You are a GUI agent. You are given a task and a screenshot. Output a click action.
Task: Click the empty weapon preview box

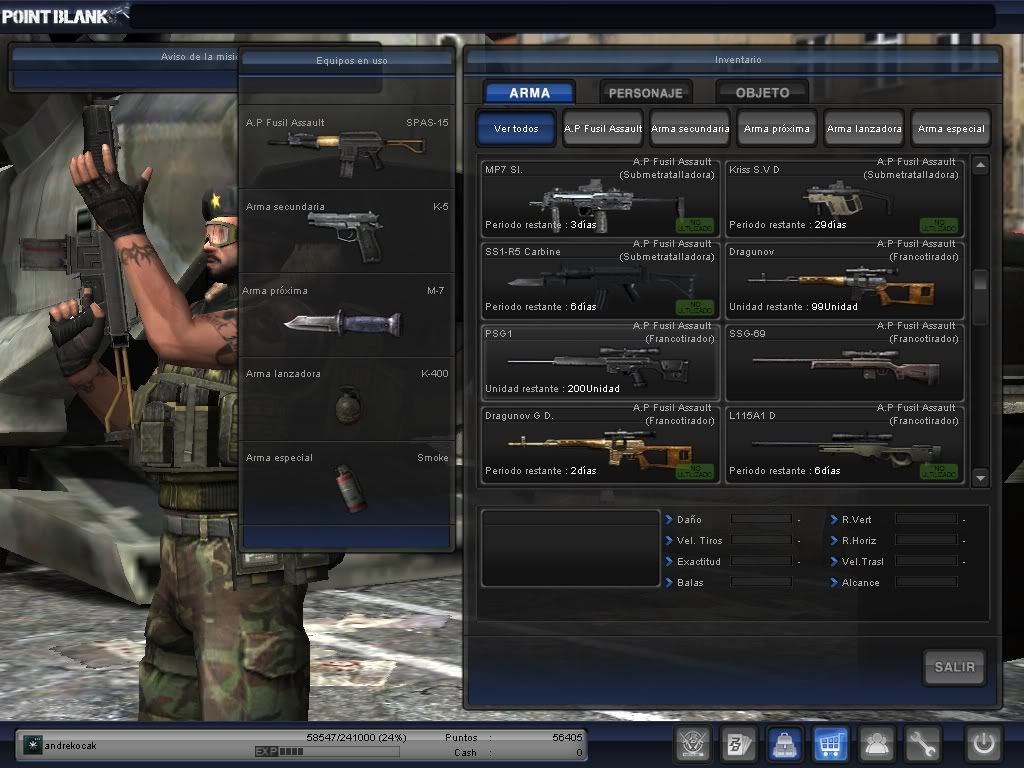(x=571, y=549)
